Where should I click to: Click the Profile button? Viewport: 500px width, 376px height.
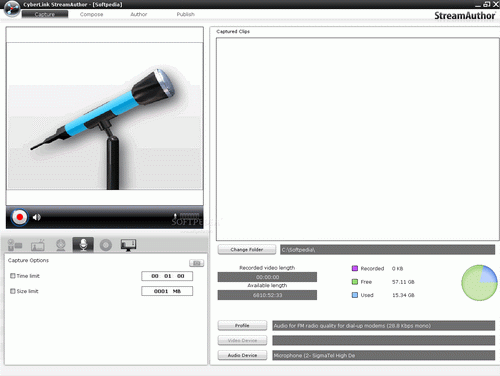pos(242,325)
